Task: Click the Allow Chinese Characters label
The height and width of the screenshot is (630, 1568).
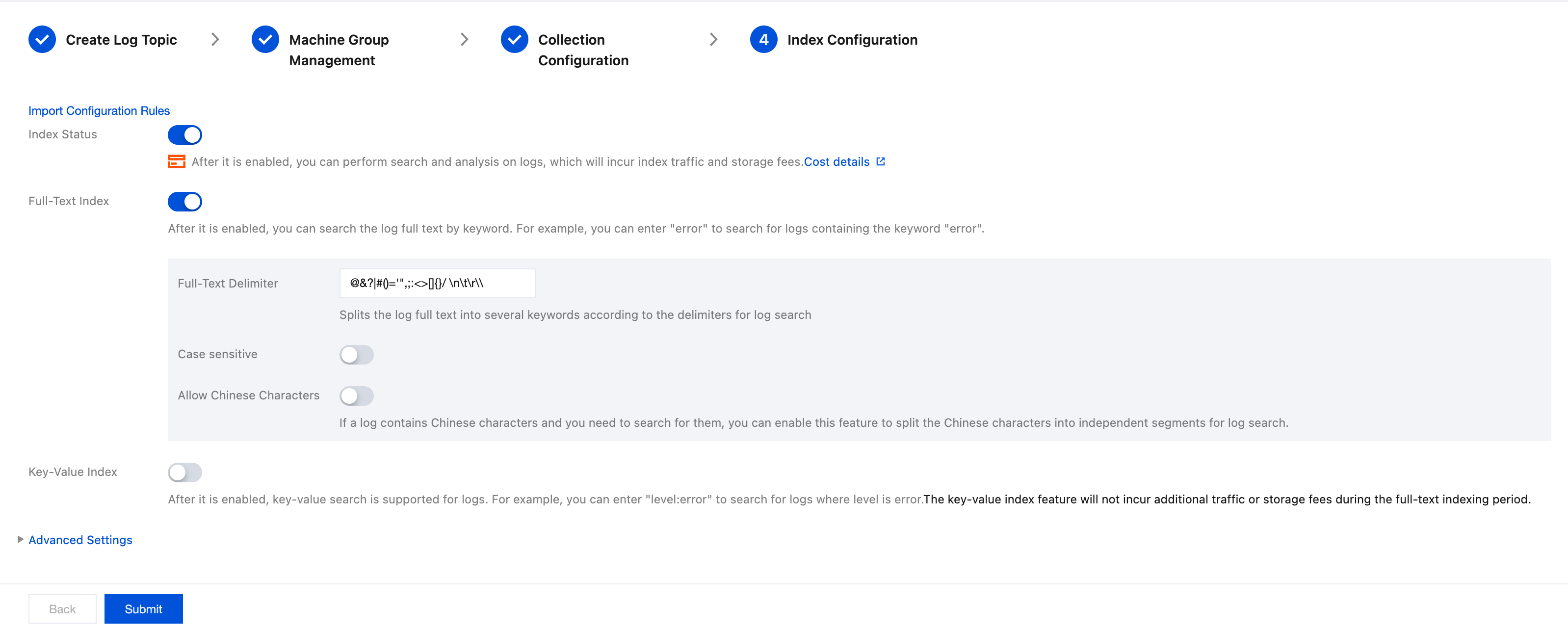Action: tap(248, 395)
